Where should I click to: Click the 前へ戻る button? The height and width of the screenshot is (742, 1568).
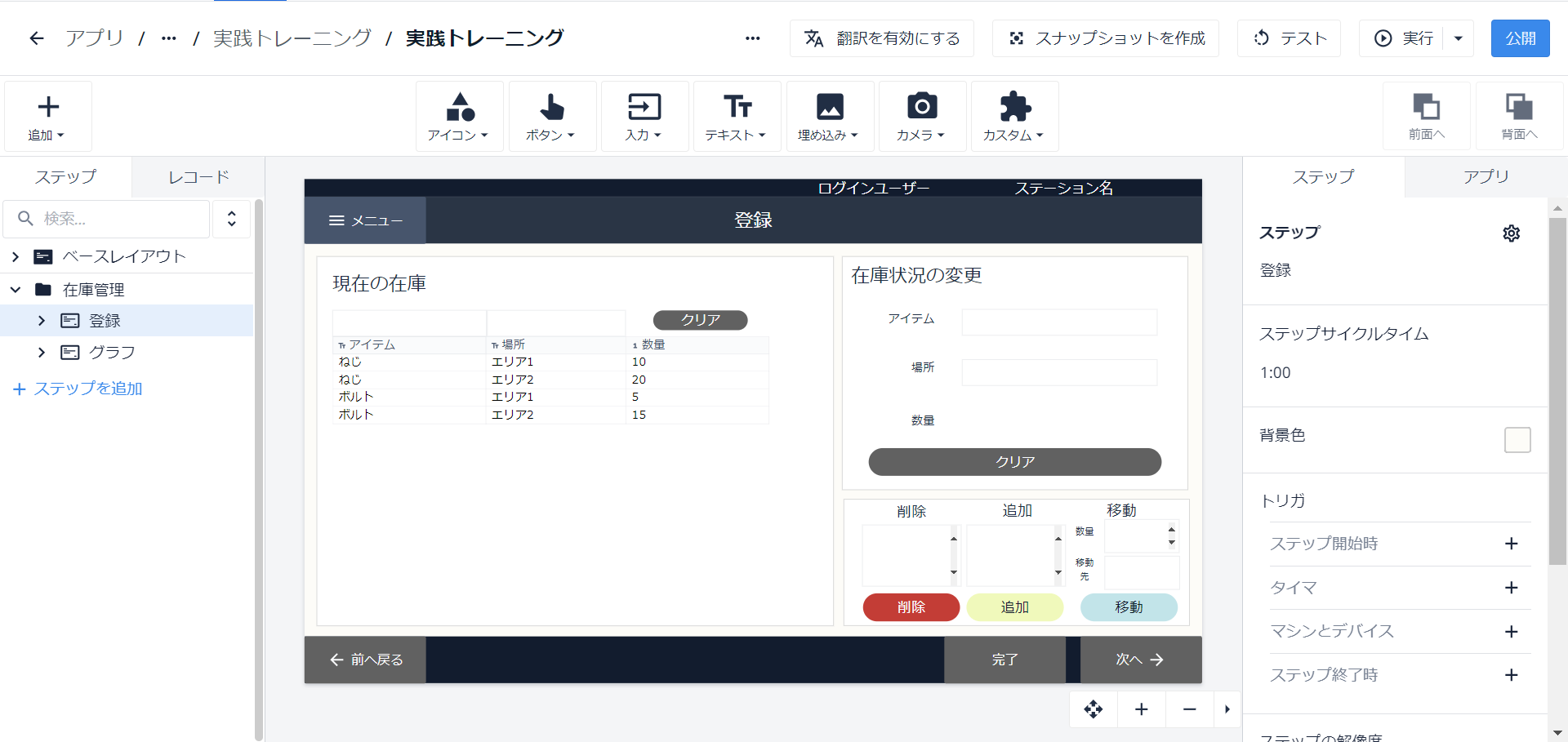pyautogui.click(x=365, y=660)
